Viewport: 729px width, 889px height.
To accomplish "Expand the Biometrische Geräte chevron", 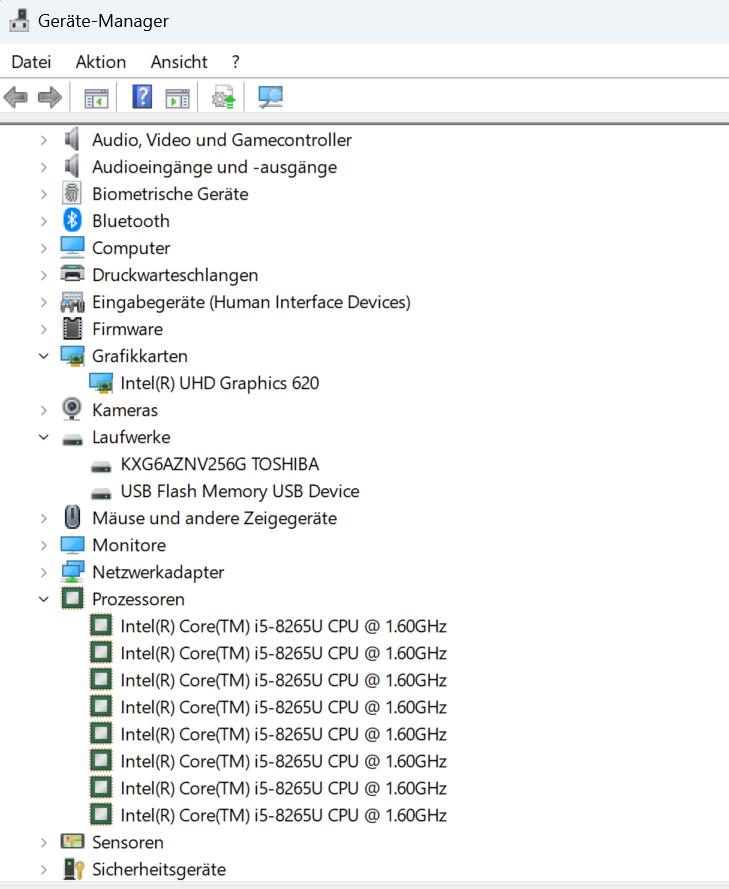I will (44, 194).
